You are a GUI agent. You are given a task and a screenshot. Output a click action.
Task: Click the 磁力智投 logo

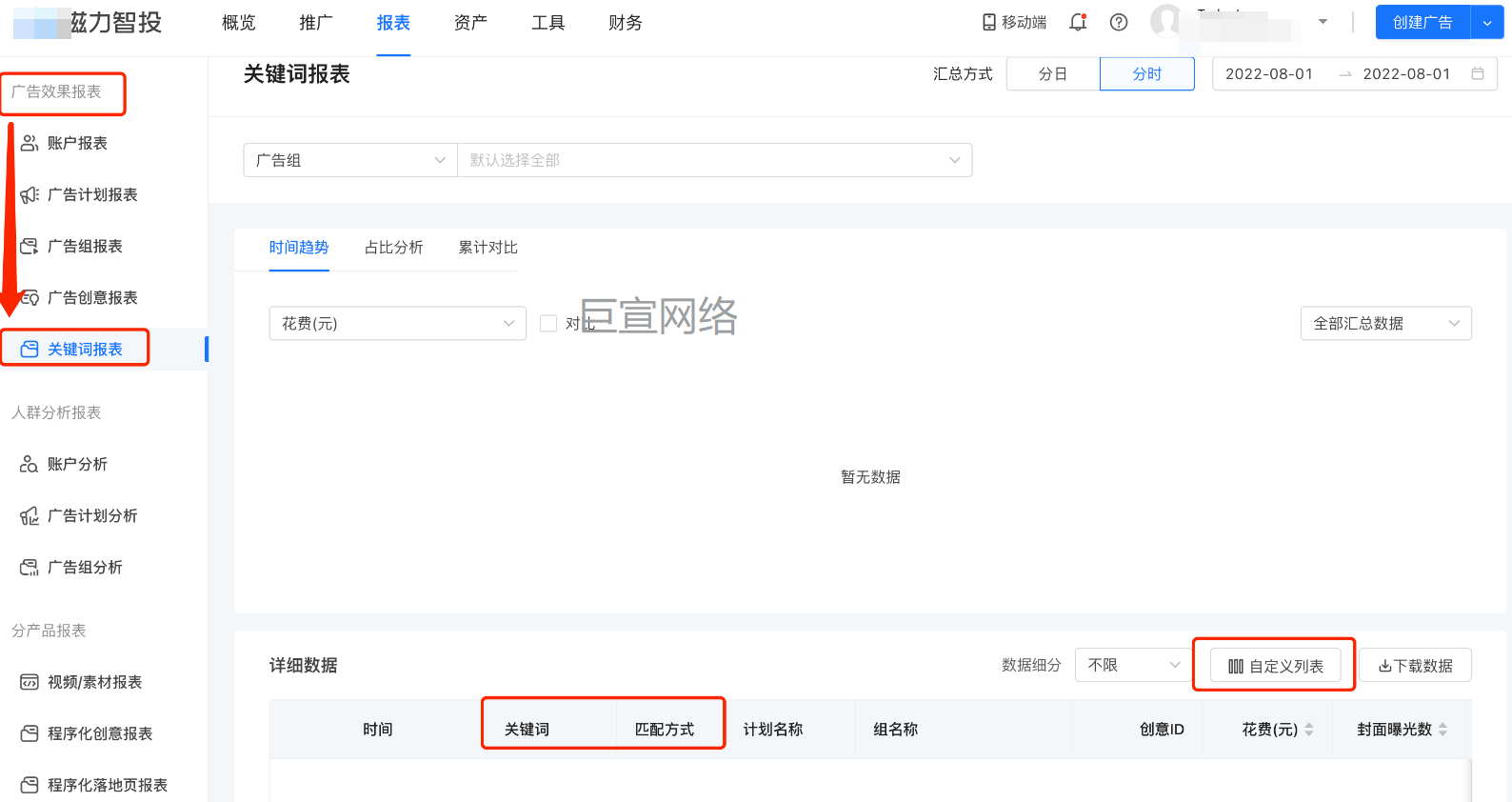88,22
